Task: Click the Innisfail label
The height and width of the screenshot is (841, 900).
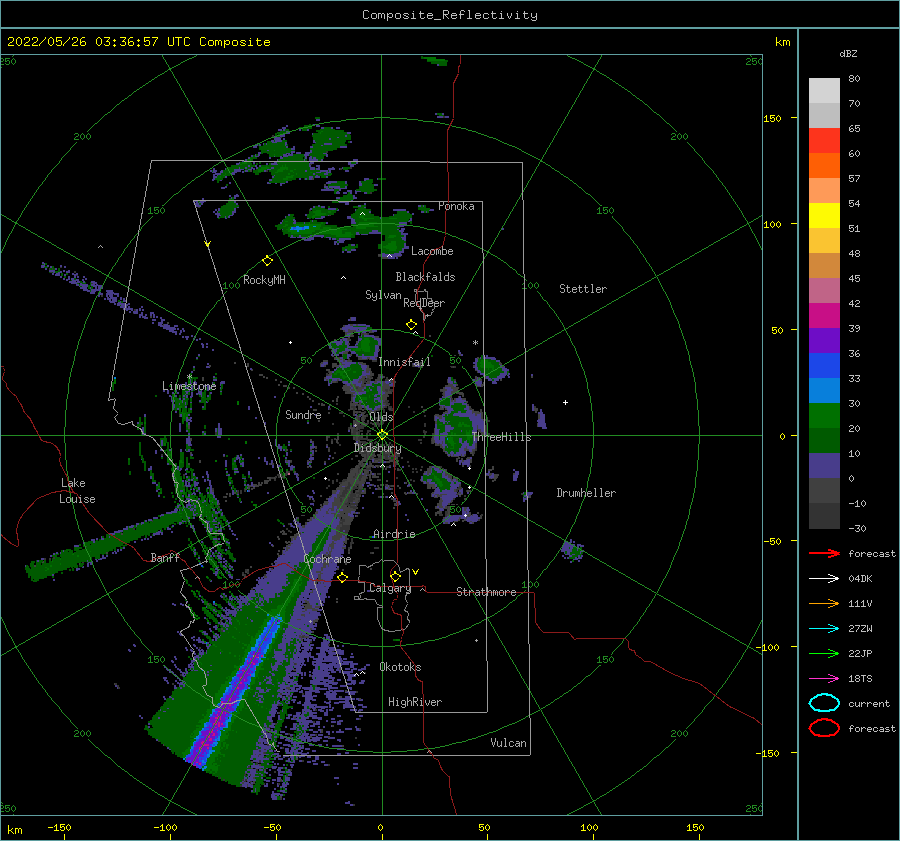Action: point(404,362)
